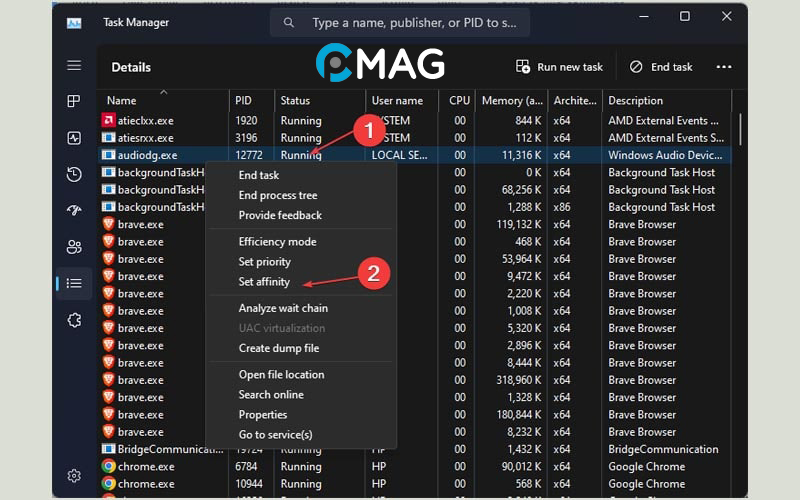Click the BridgeCommunication process icon
This screenshot has height=500, width=800.
(108, 449)
